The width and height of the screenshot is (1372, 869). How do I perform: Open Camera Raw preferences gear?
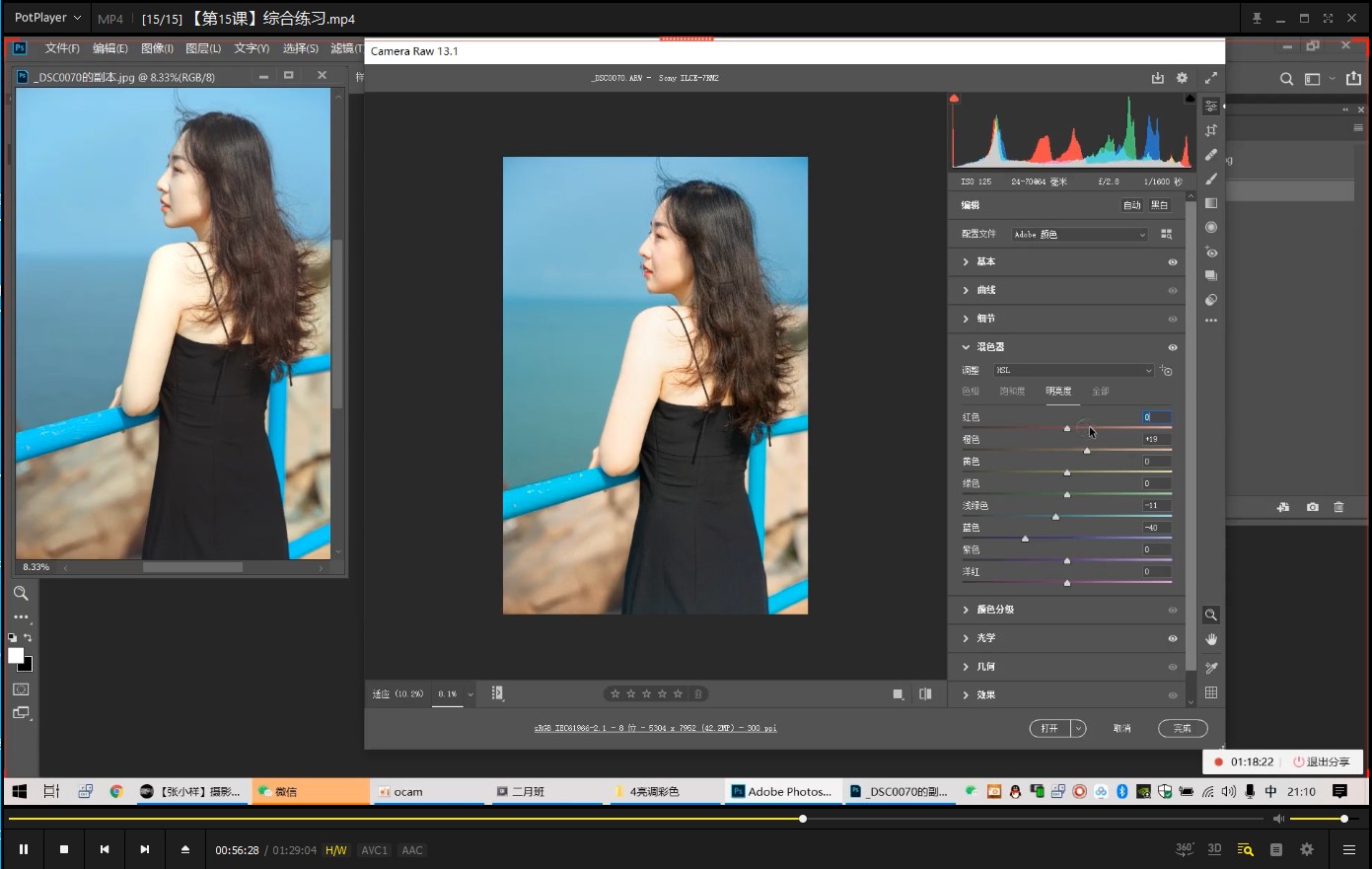1183,78
